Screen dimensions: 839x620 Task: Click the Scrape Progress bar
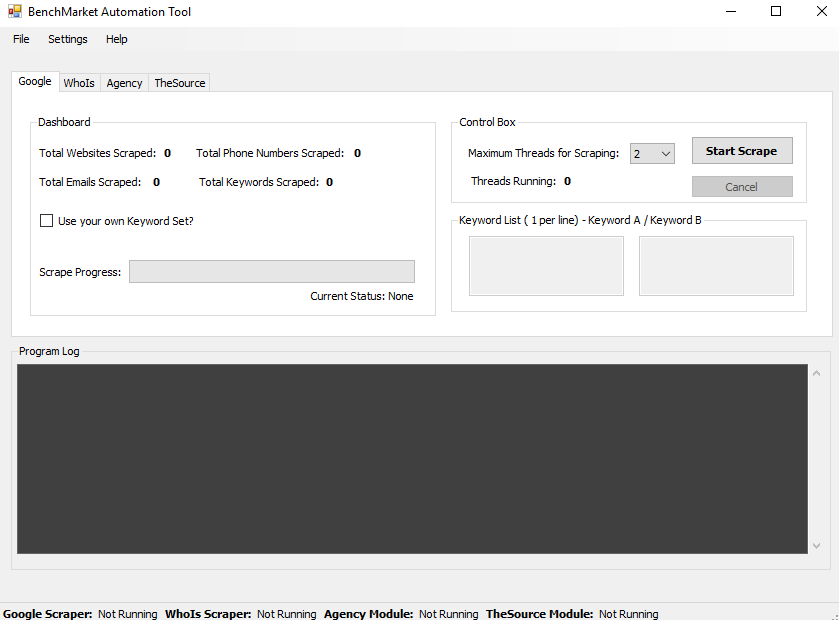coord(272,271)
